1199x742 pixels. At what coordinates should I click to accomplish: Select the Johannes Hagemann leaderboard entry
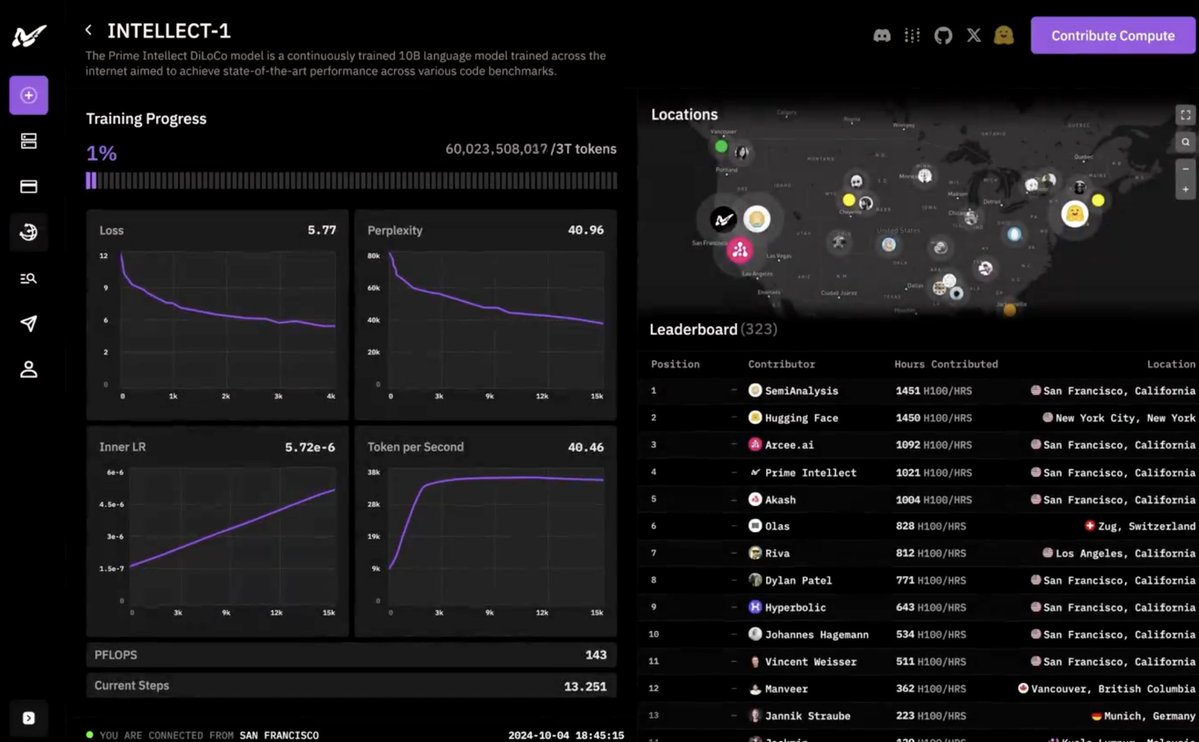(918, 635)
